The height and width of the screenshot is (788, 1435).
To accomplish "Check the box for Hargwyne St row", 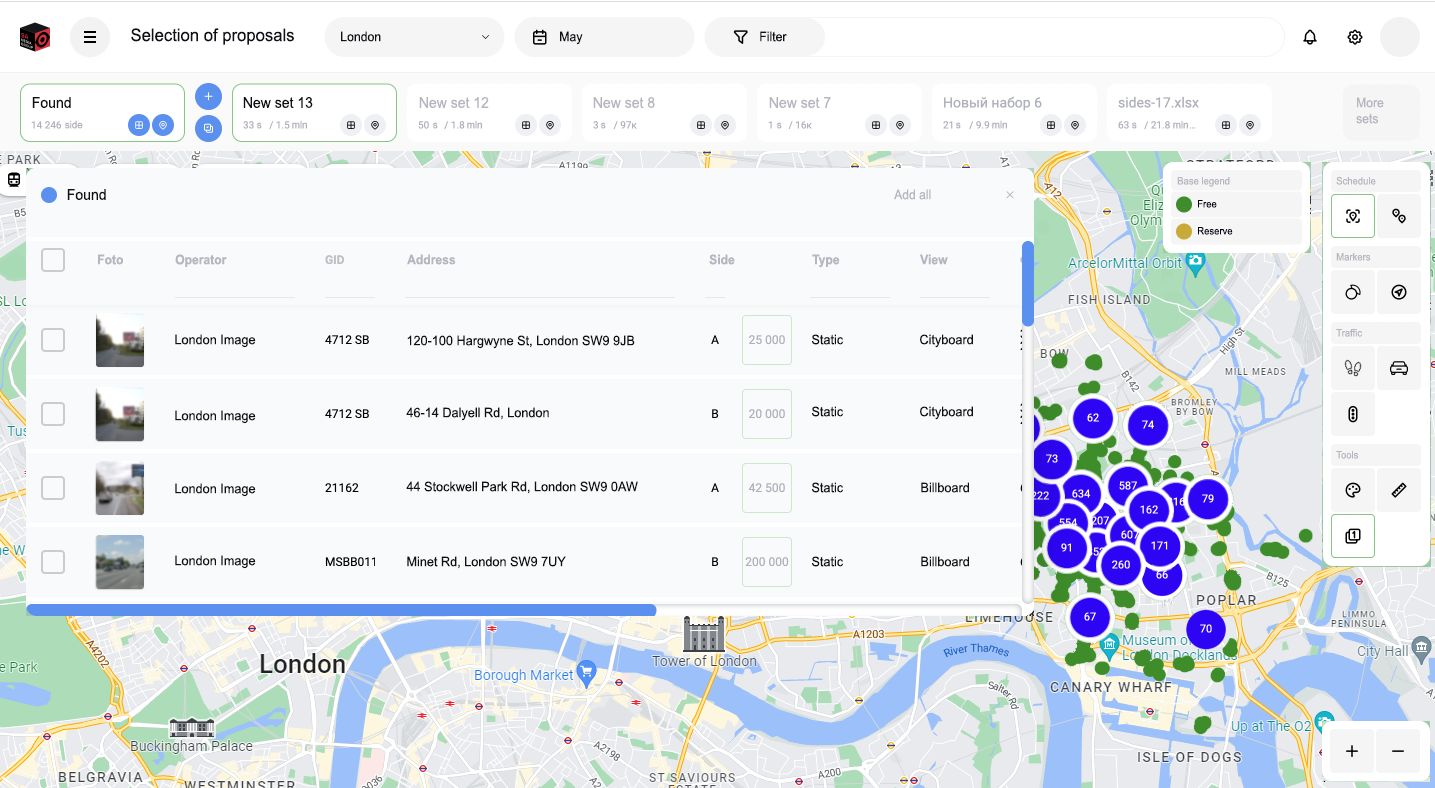I will tap(53, 340).
